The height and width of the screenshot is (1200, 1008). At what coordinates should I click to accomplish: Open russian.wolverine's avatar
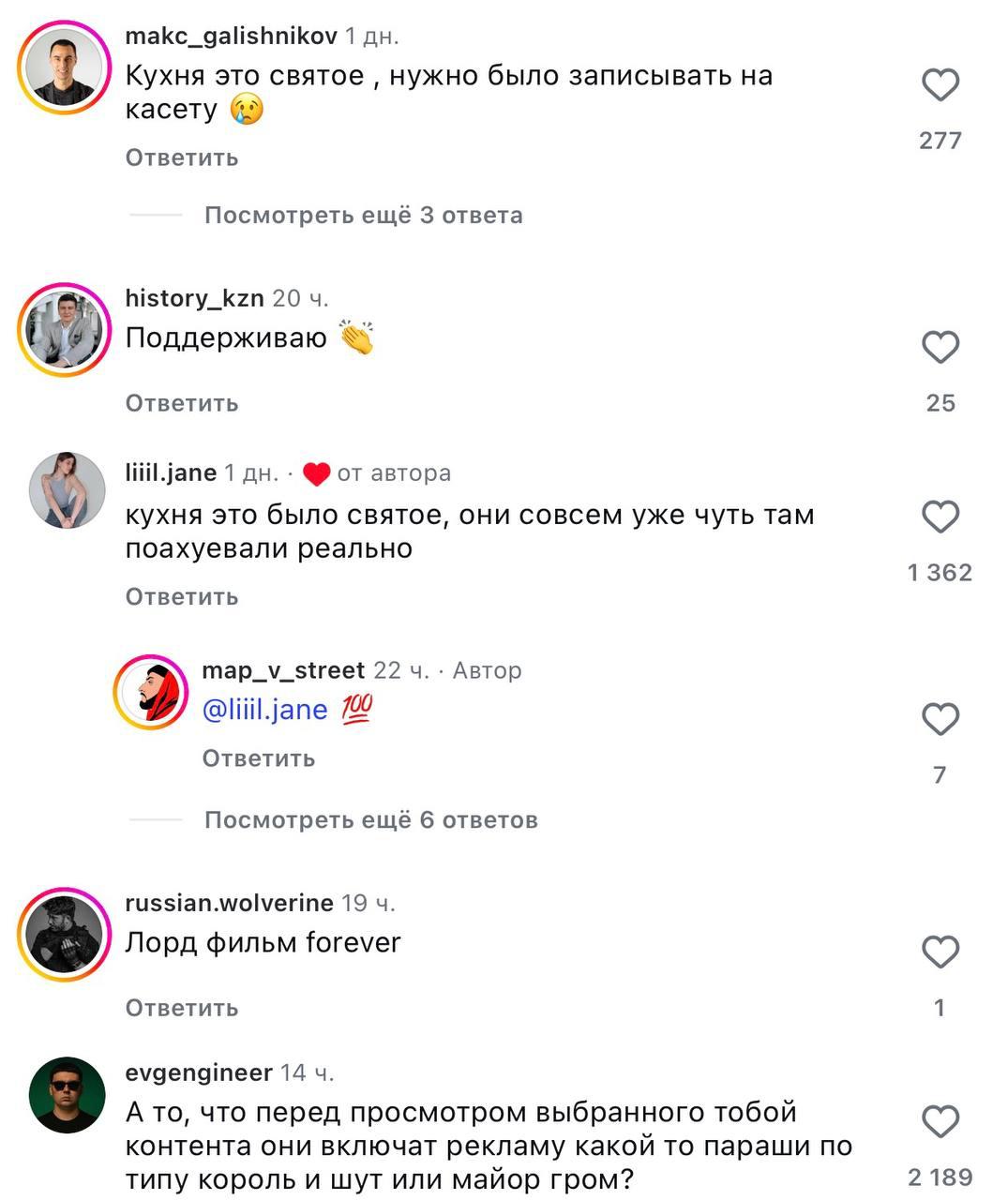click(65, 935)
